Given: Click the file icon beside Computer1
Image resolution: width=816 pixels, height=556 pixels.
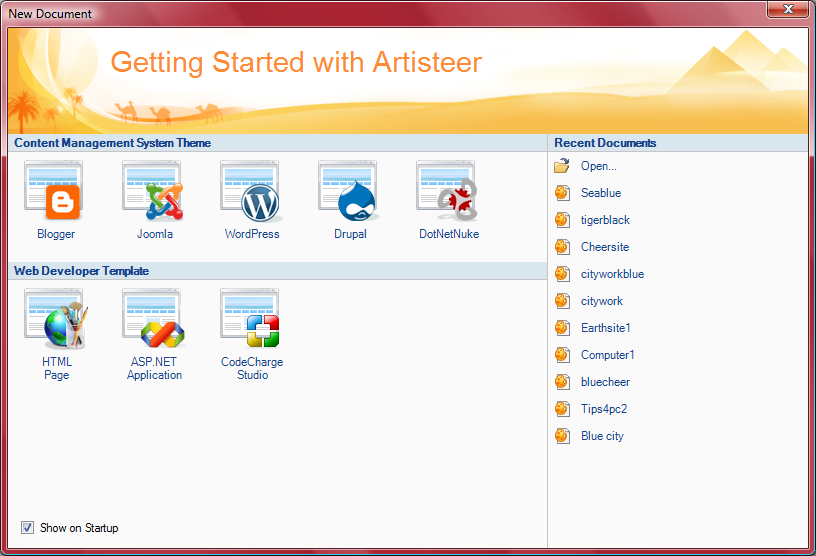Looking at the screenshot, I should [x=562, y=356].
